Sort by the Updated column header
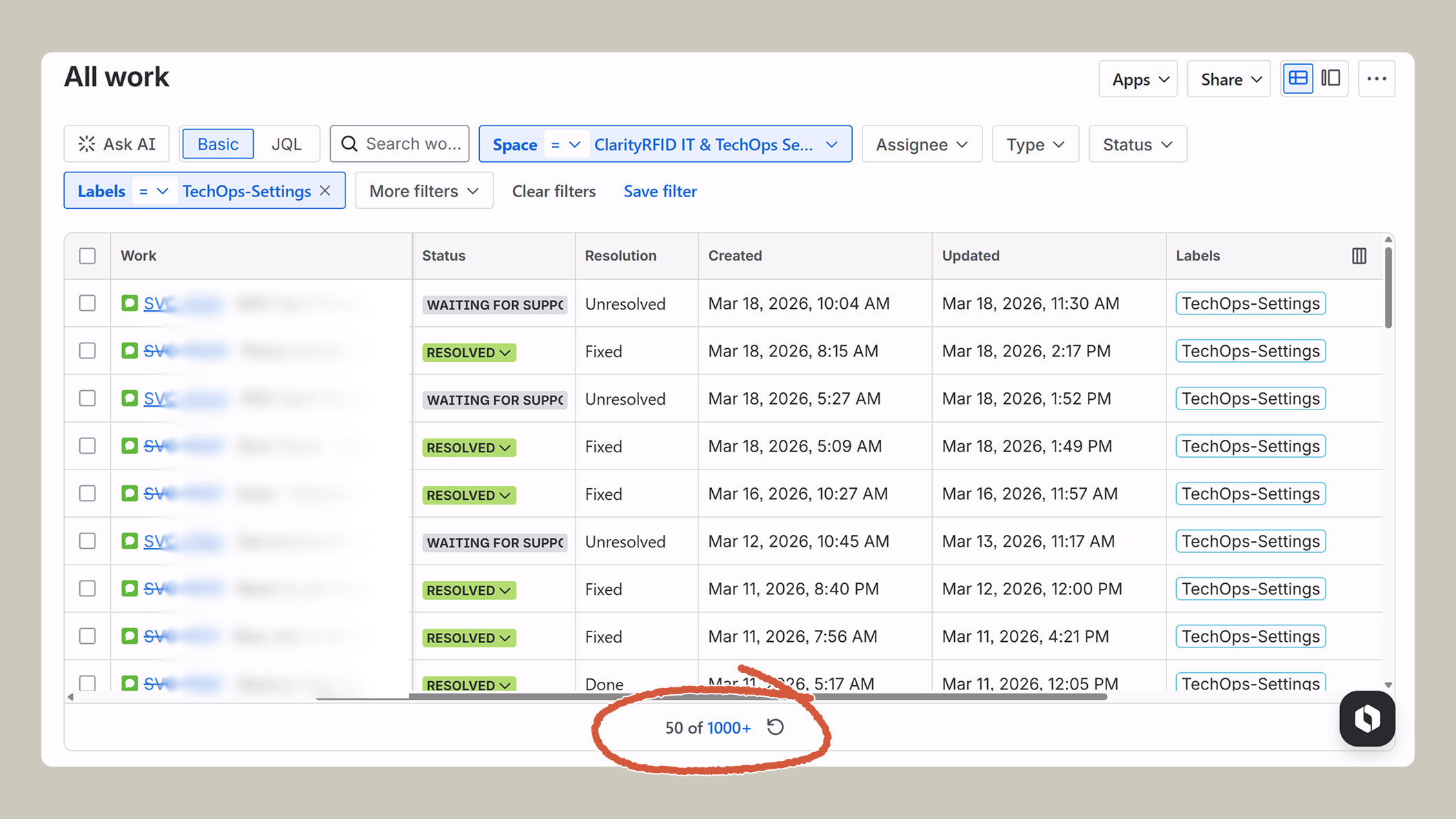 (971, 256)
